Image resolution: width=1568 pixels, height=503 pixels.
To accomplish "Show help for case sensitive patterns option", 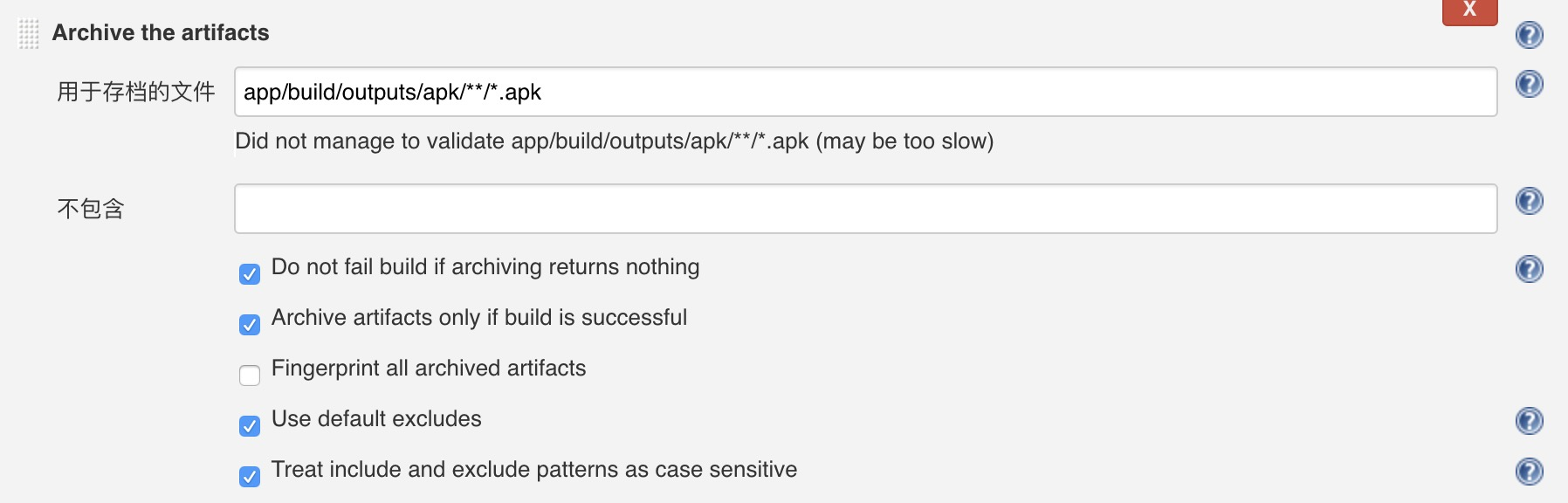I will pyautogui.click(x=1529, y=472).
